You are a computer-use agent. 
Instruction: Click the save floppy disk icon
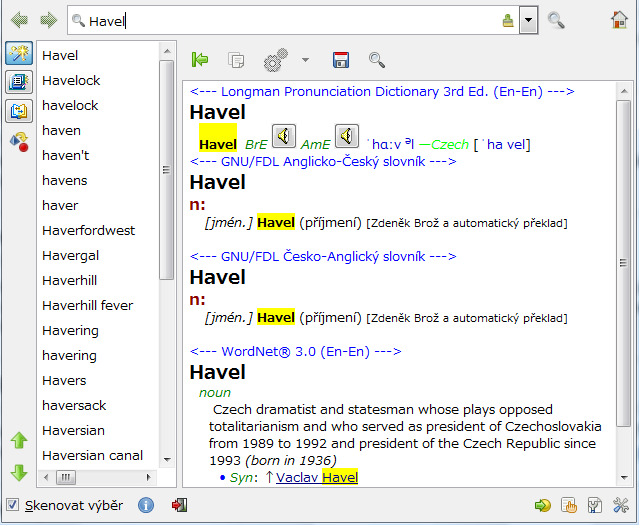click(x=341, y=60)
